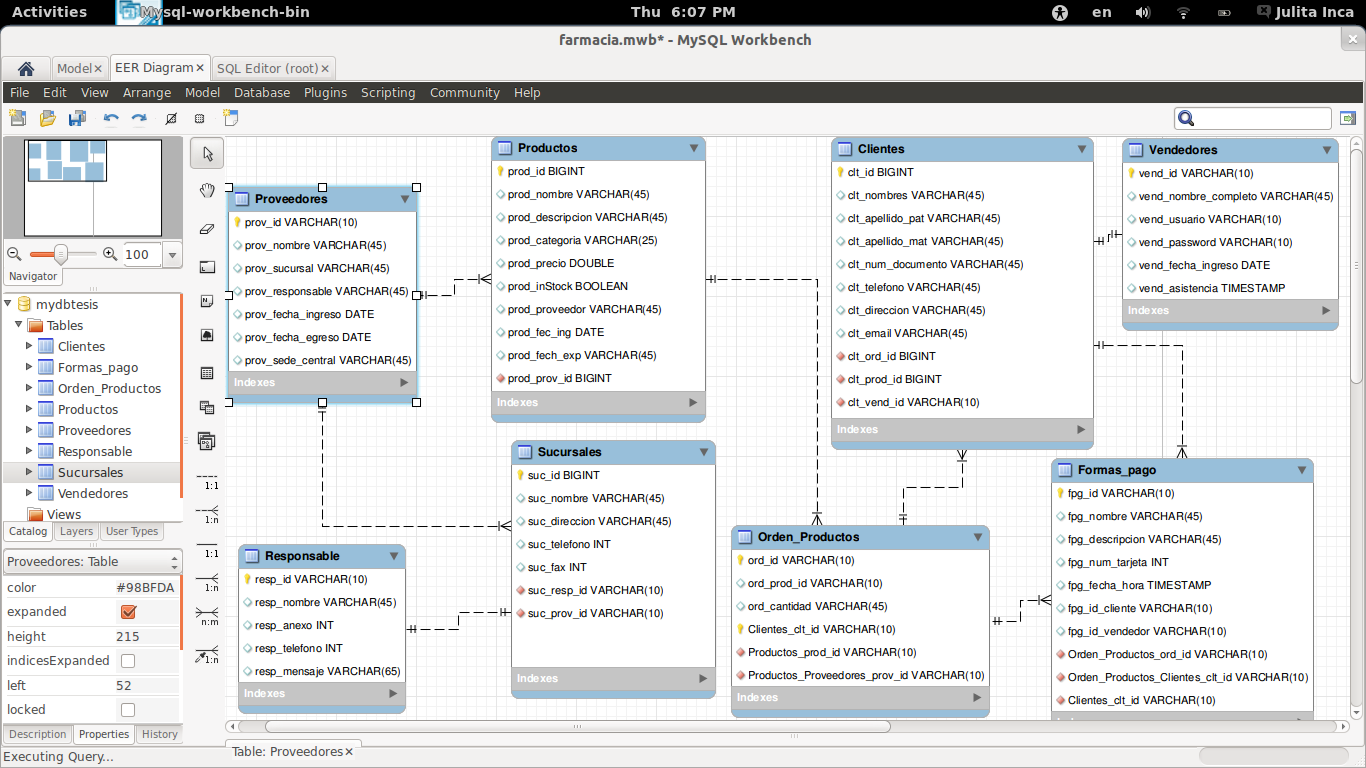Screen dimensions: 1366x768
Task: Click the undo arrow icon
Action: pyautogui.click(x=111, y=118)
